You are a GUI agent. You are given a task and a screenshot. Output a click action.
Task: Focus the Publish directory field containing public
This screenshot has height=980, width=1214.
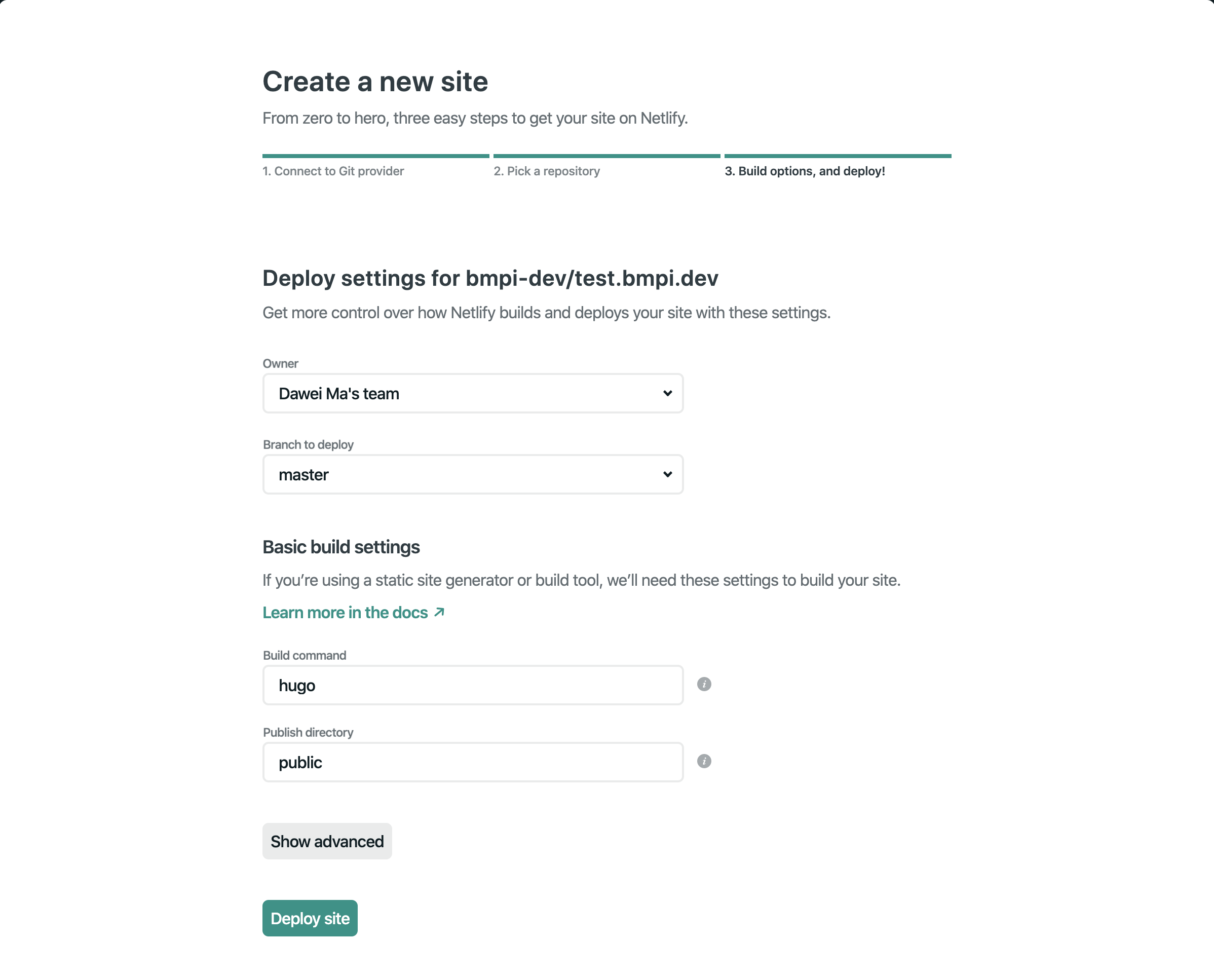point(472,762)
